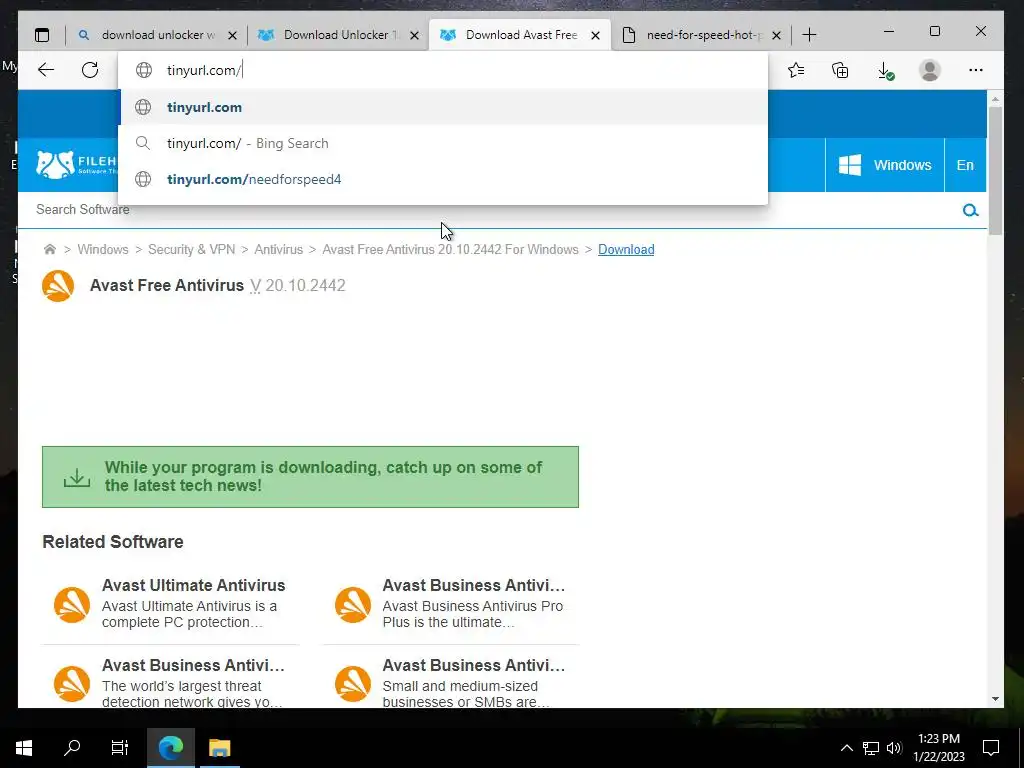Viewport: 1024px width, 768px height.
Task: Open taskbar Search magnifier
Action: click(x=72, y=748)
